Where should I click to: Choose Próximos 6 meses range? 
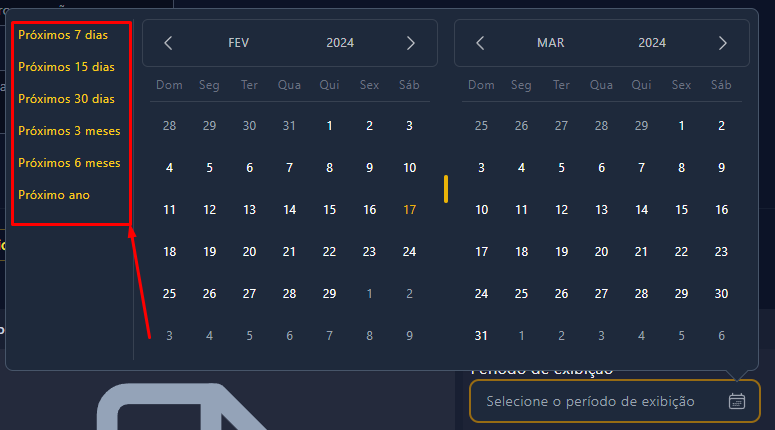(69, 163)
